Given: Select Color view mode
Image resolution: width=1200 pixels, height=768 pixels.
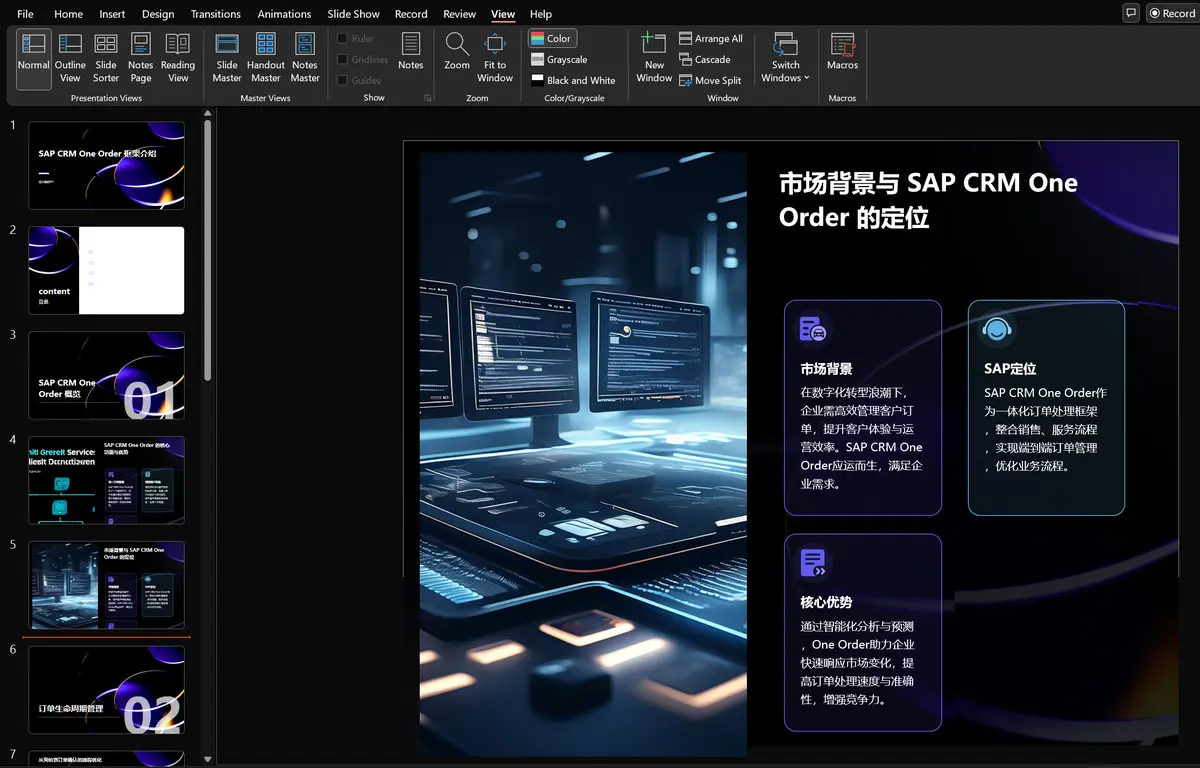Looking at the screenshot, I should click(x=552, y=39).
